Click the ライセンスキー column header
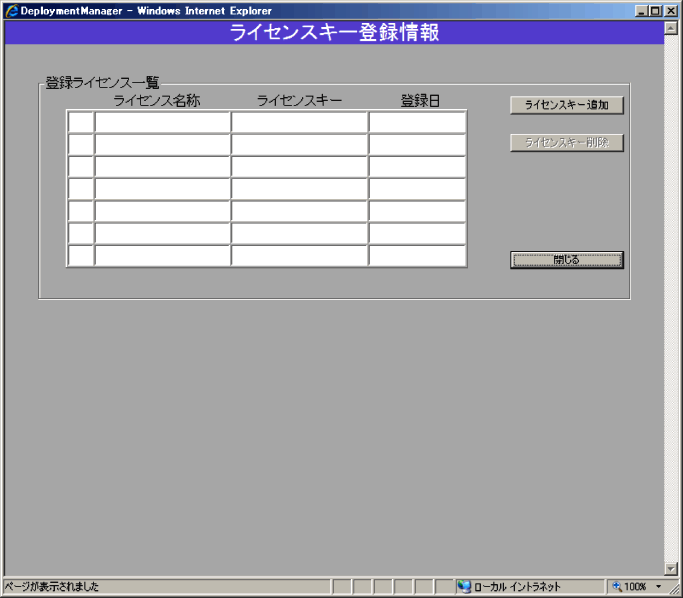 (299, 101)
